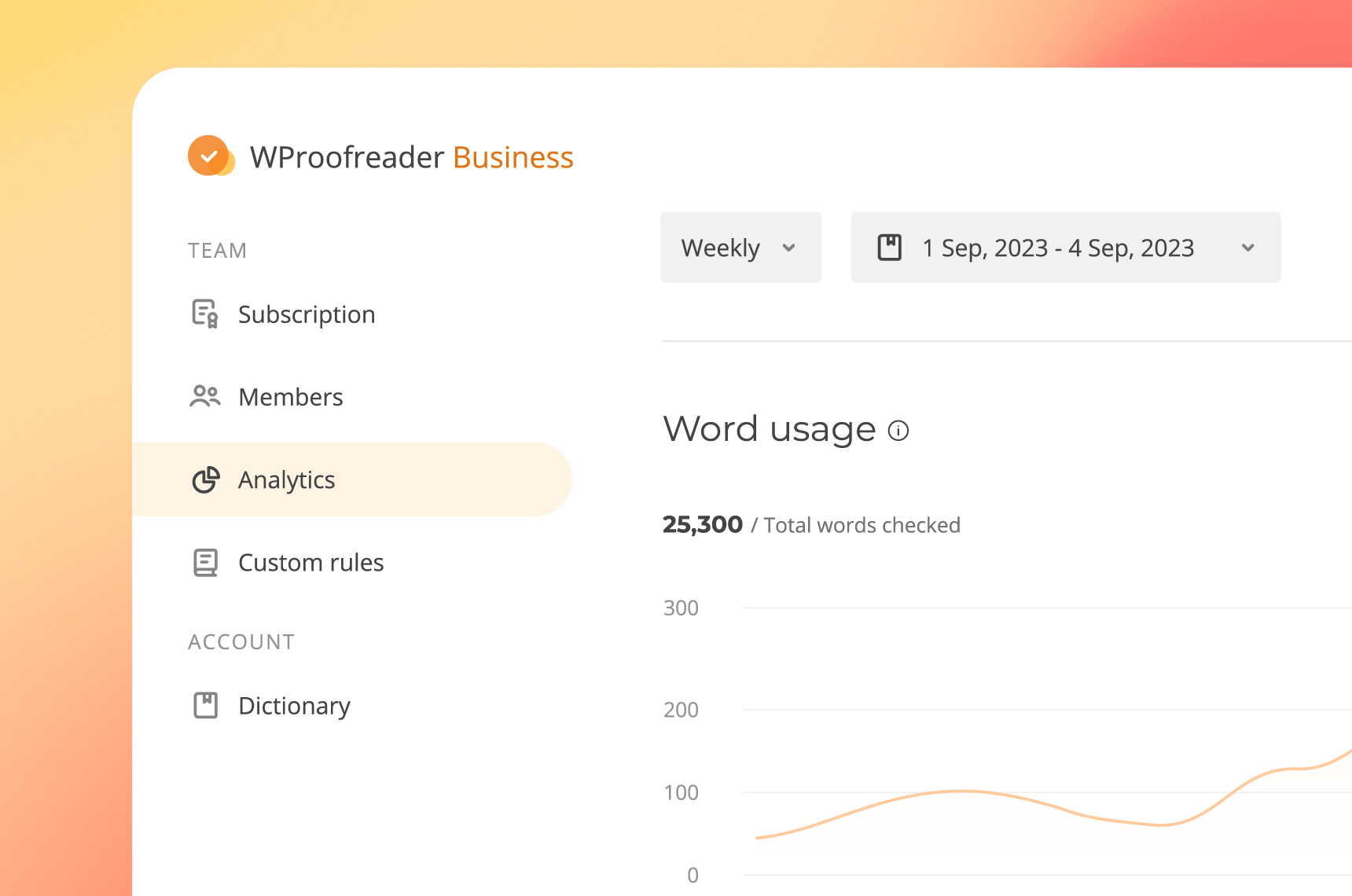1352x896 pixels.
Task: Expand the Weekly dropdown chevron
Action: click(789, 248)
